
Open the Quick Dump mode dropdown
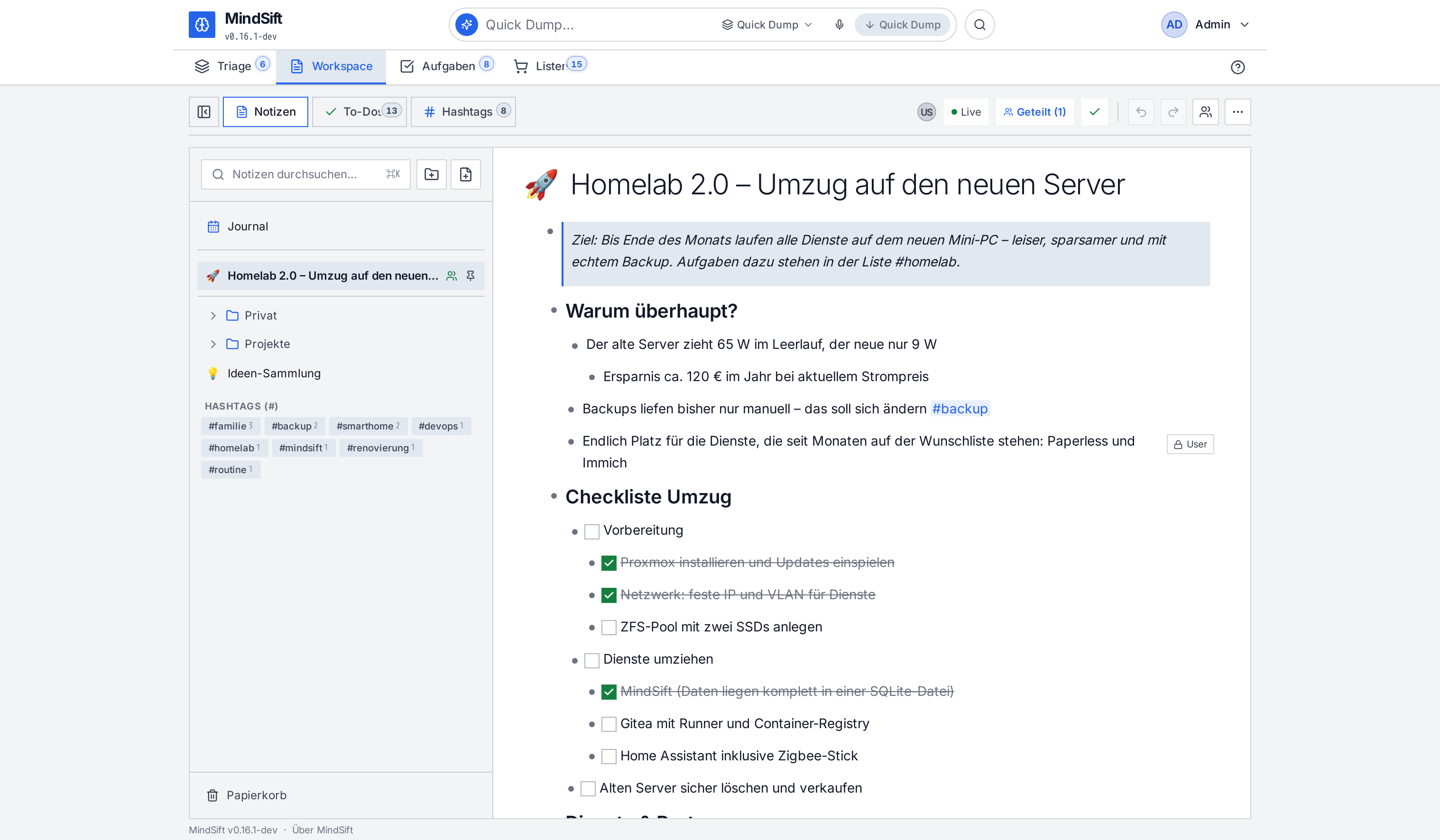767,25
